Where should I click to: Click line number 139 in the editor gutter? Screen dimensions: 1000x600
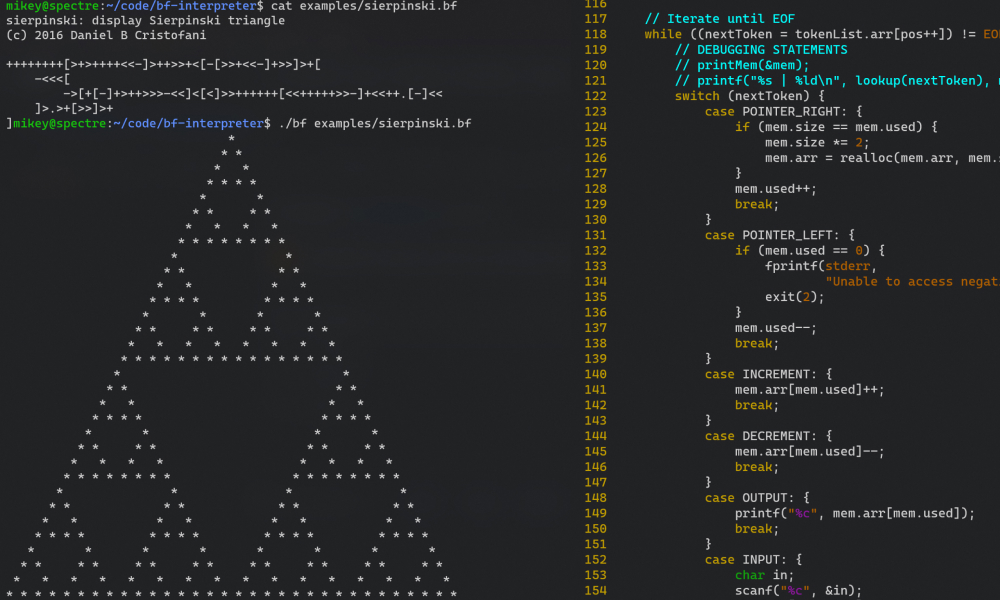596,358
